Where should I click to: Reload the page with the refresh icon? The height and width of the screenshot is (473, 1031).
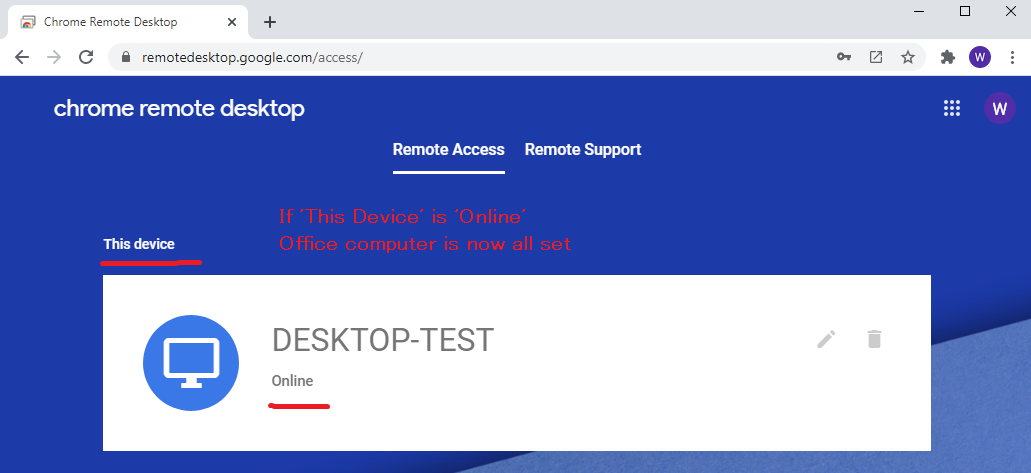(x=86, y=57)
